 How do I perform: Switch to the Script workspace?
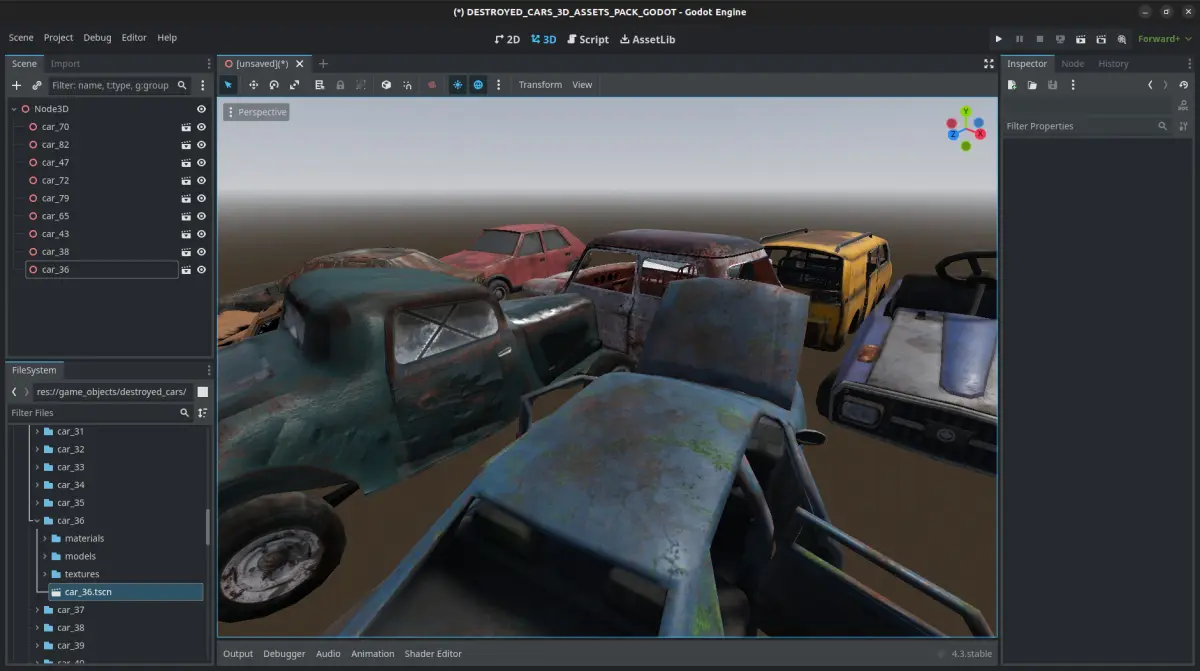point(587,39)
